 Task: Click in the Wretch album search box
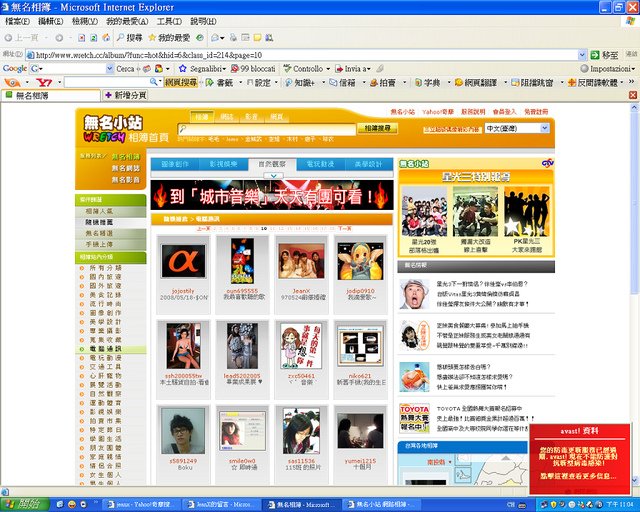point(267,129)
